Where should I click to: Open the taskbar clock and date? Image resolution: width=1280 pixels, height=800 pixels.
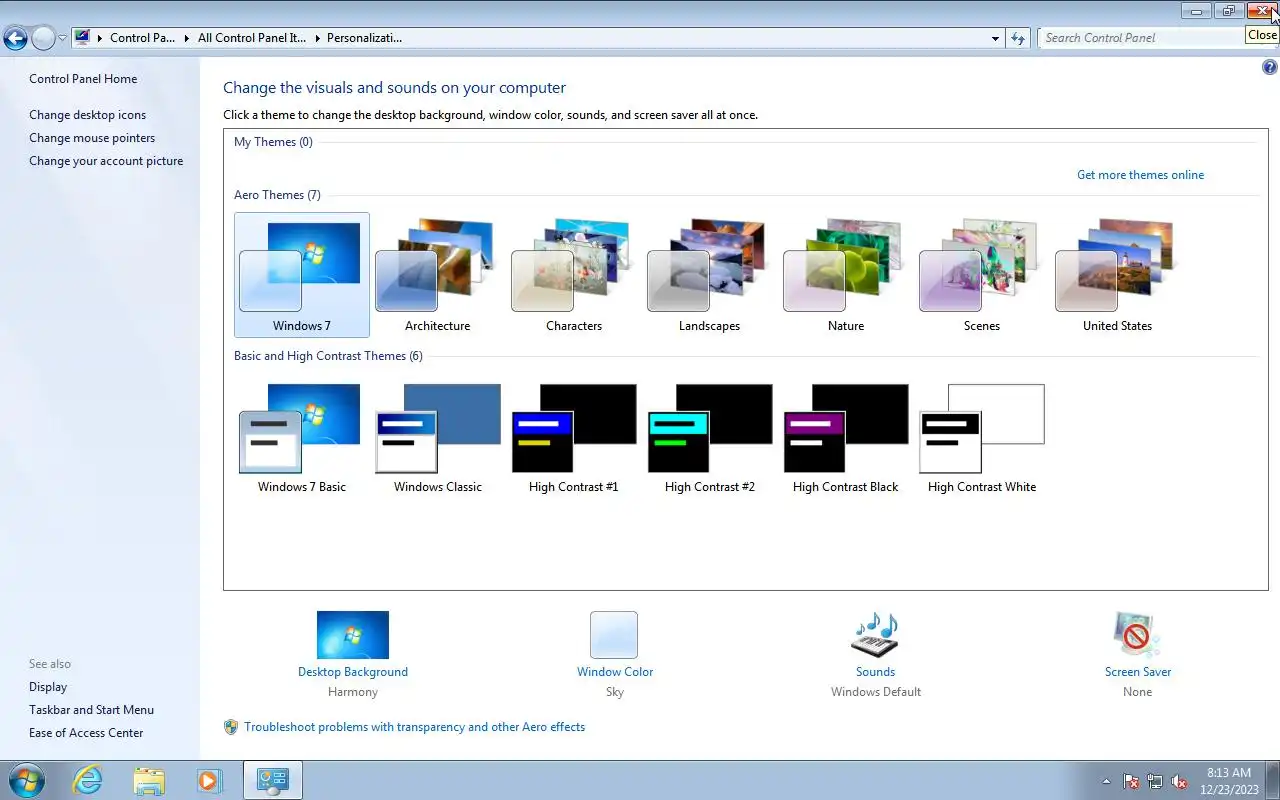1229,781
